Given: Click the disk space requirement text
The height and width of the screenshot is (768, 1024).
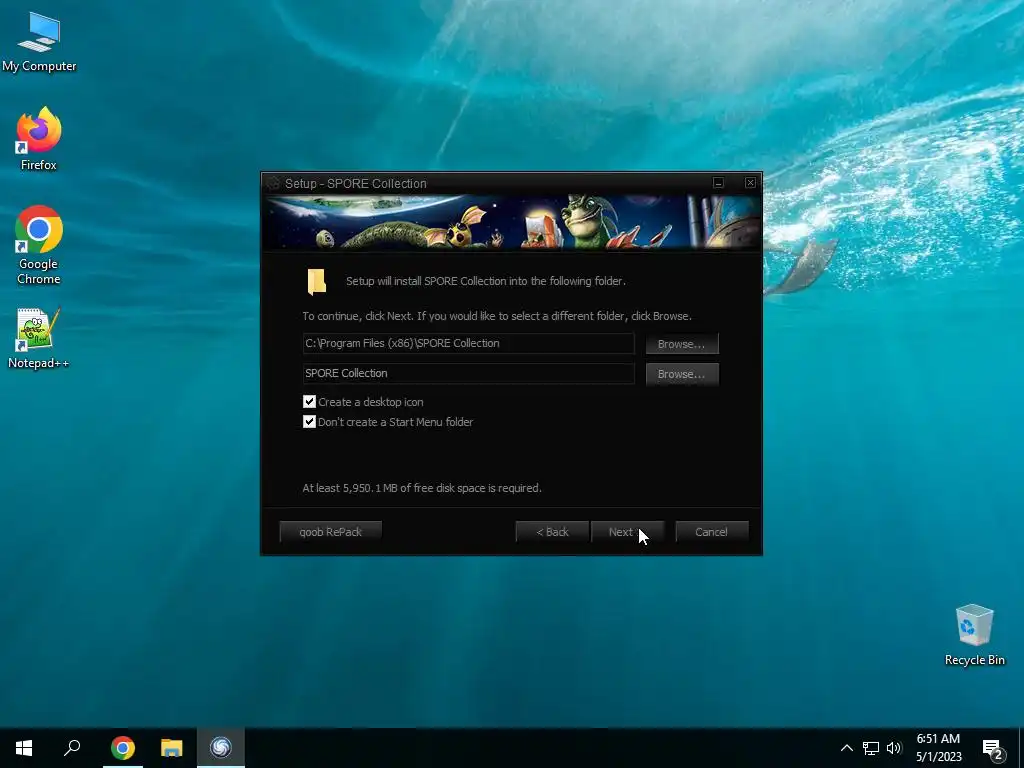Looking at the screenshot, I should click(x=422, y=488).
